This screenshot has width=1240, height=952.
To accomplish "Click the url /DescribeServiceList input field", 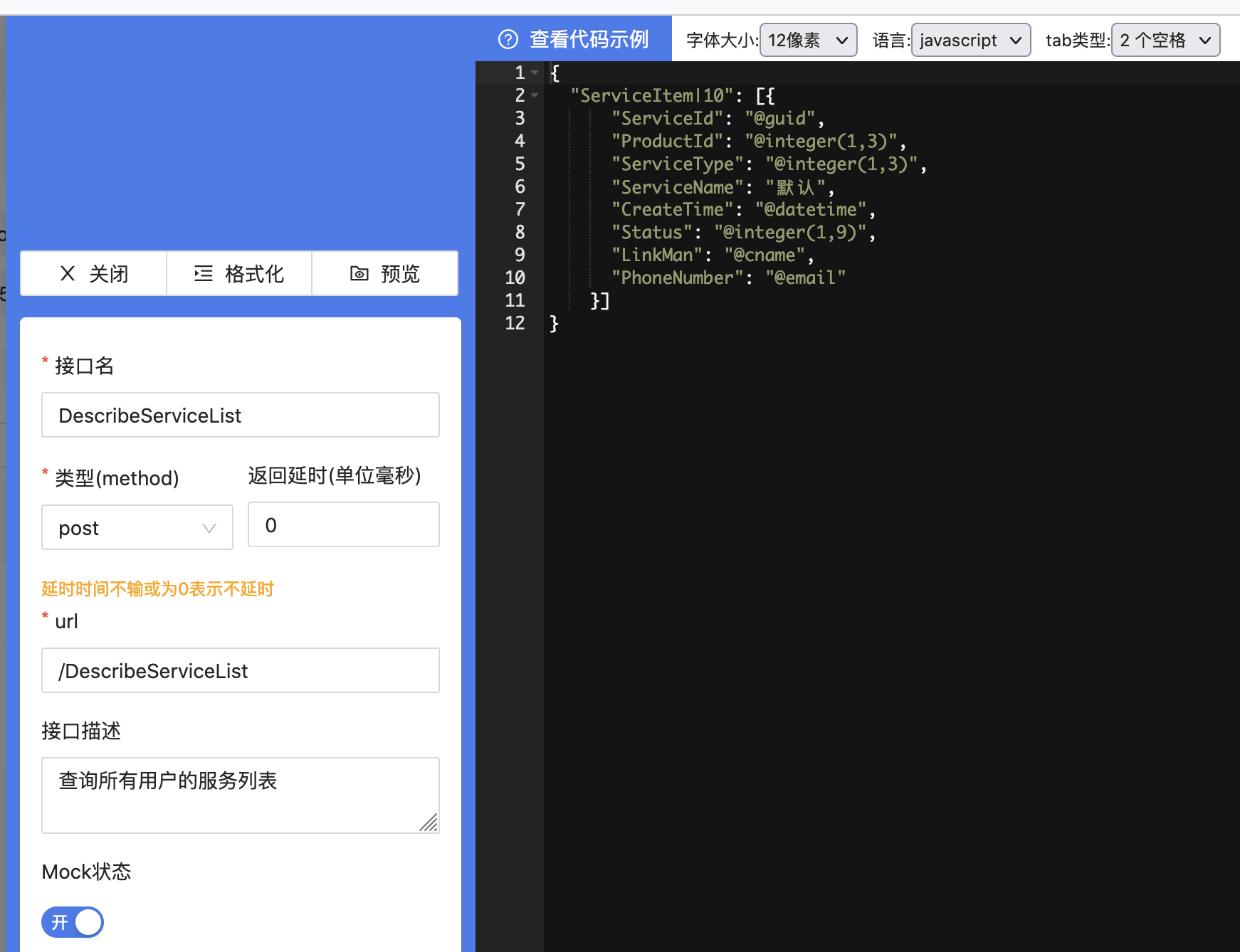I will [241, 670].
